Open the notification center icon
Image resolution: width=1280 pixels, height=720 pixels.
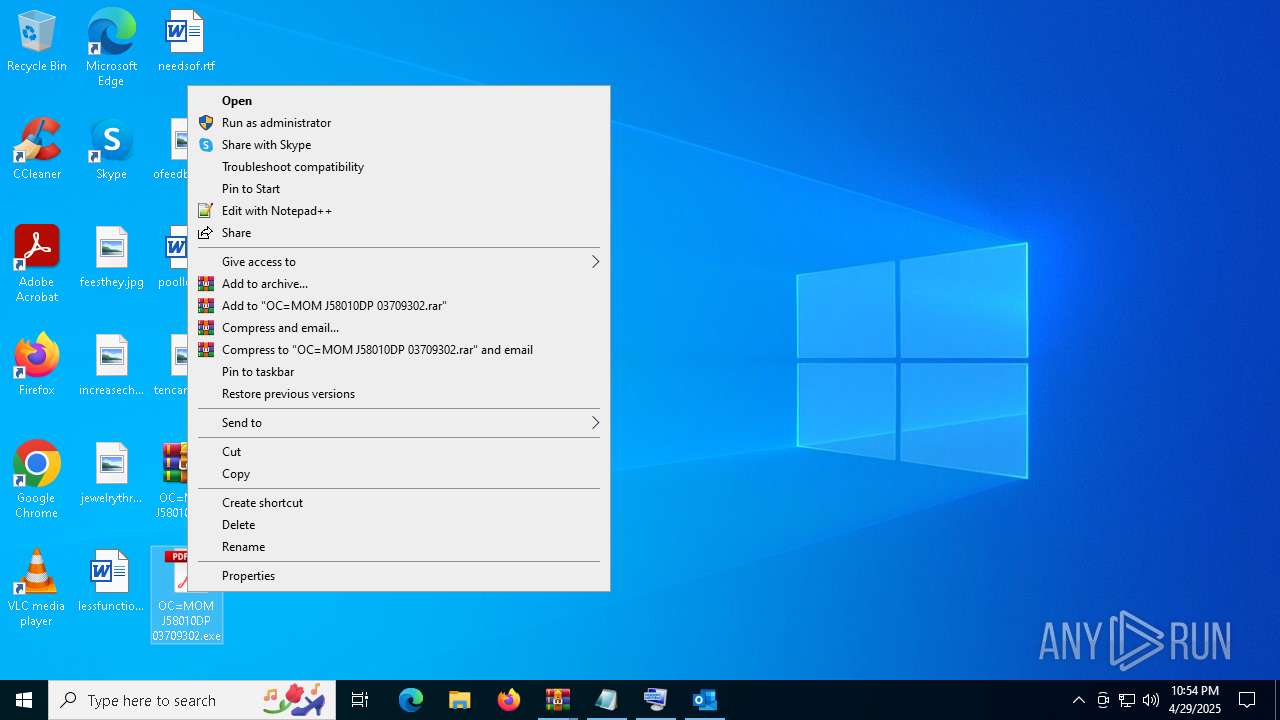click(1247, 700)
